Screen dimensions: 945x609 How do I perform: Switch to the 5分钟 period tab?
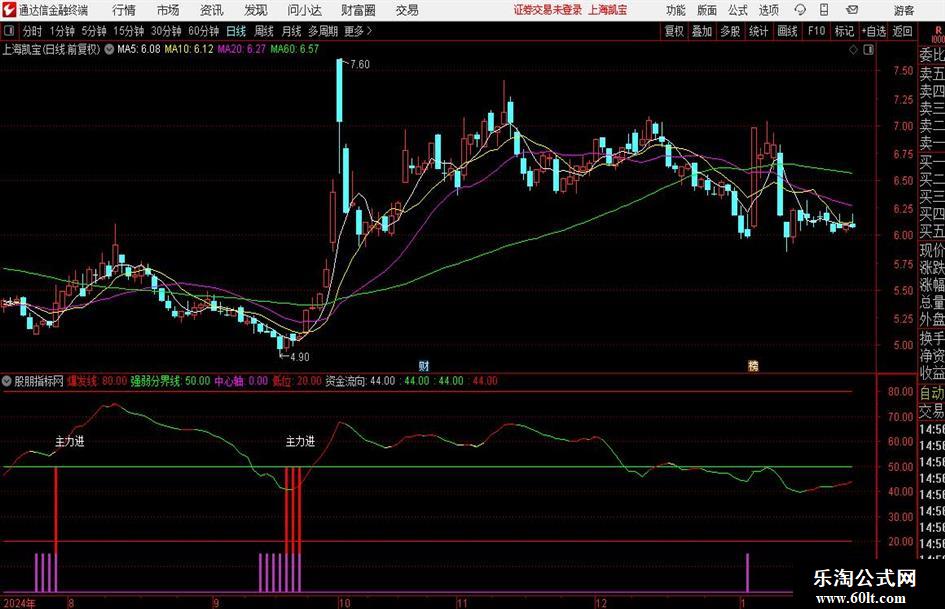[94, 31]
